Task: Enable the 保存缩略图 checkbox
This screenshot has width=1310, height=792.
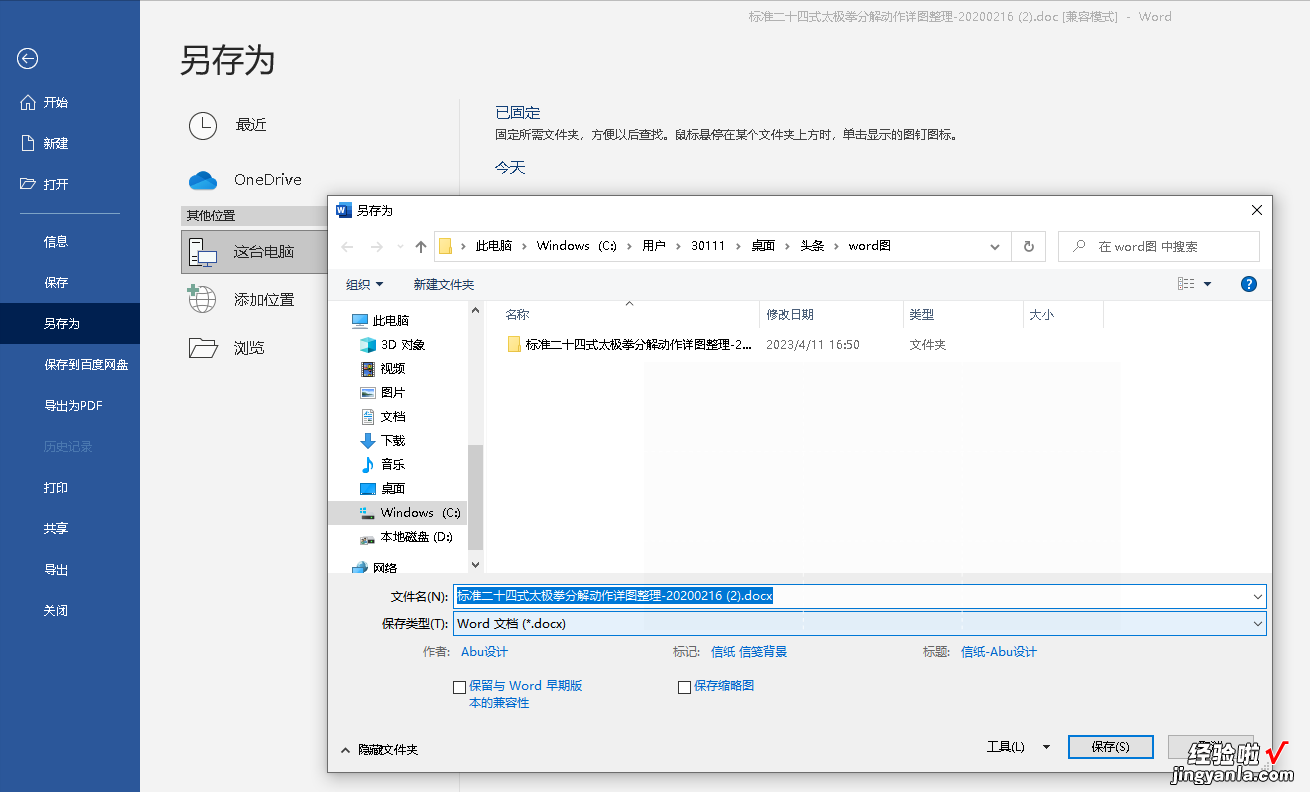Action: click(684, 687)
